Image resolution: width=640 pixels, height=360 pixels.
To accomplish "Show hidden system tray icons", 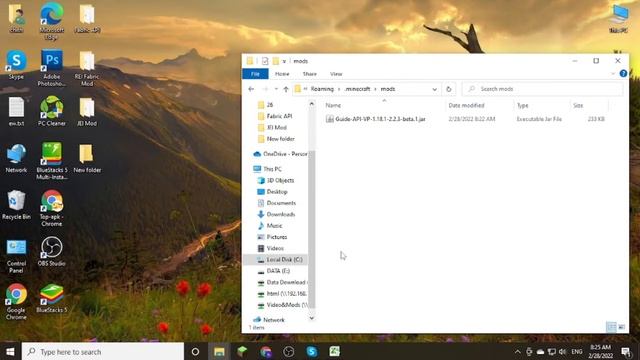I will tap(517, 351).
